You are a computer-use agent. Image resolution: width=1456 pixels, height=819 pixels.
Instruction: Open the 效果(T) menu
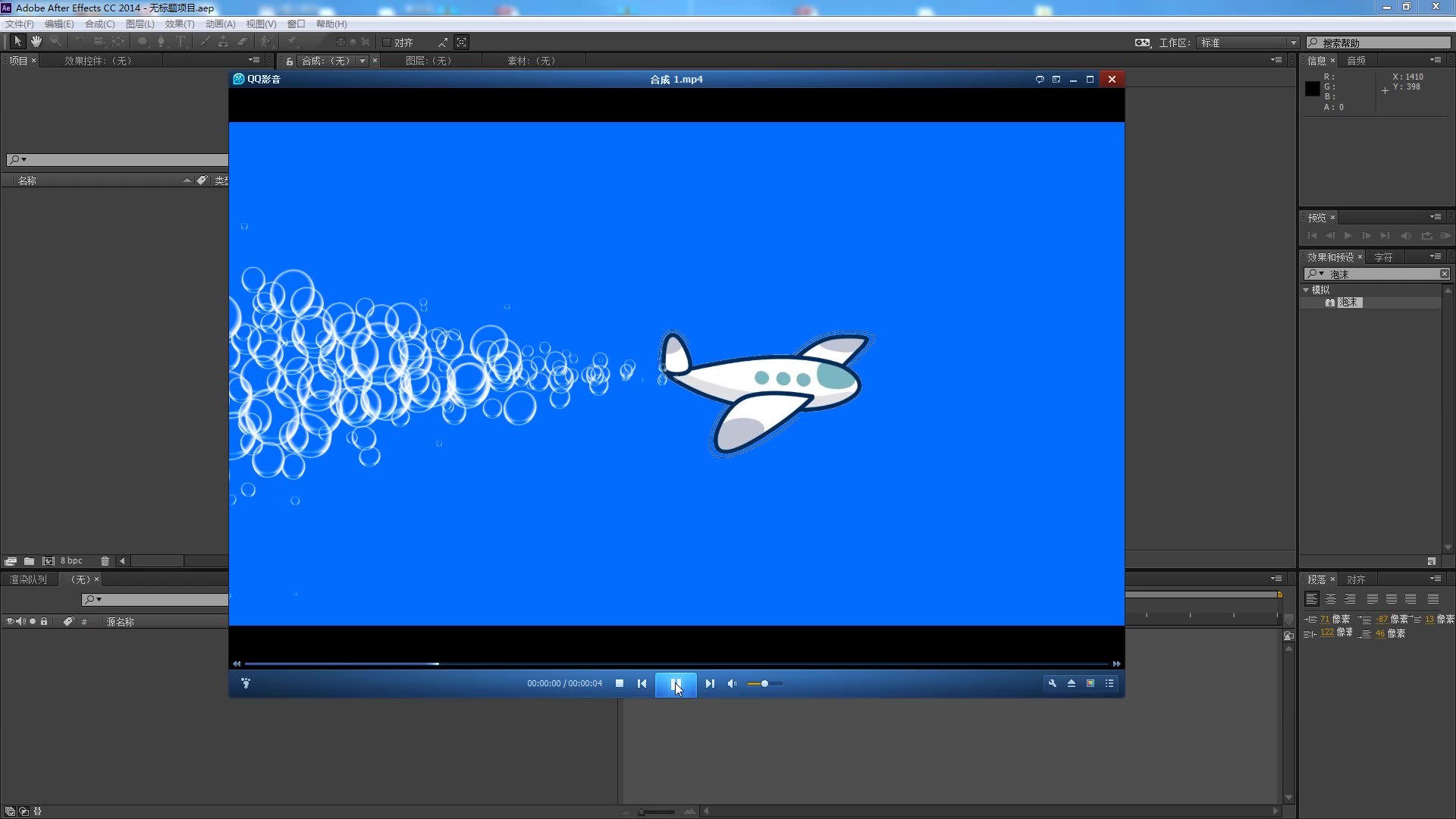[x=180, y=24]
